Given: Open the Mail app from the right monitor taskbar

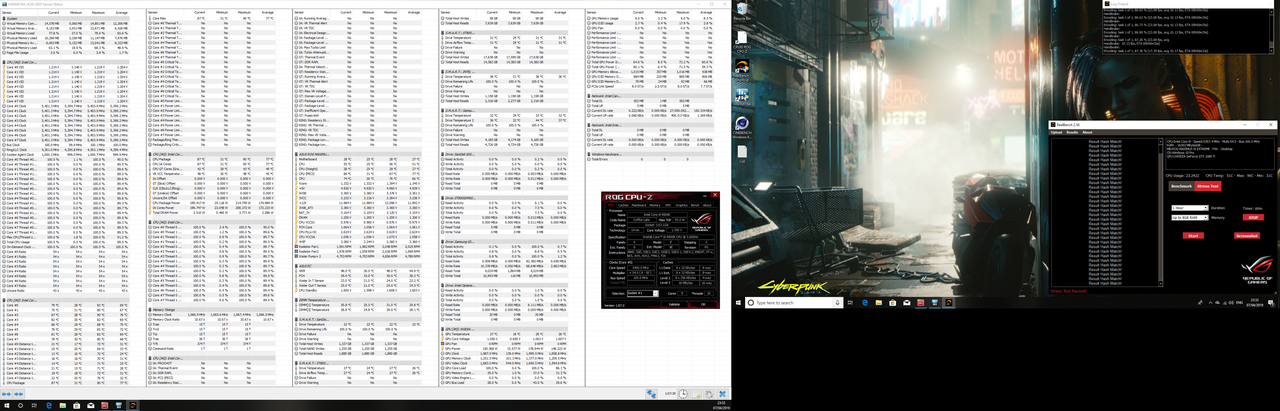Looking at the screenshot, I should (907, 302).
